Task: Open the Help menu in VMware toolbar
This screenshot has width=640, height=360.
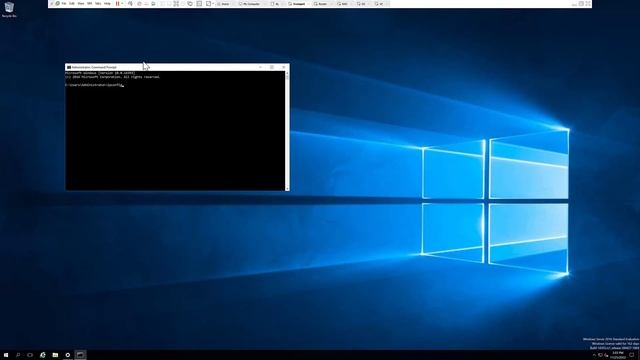Action: pos(107,4)
